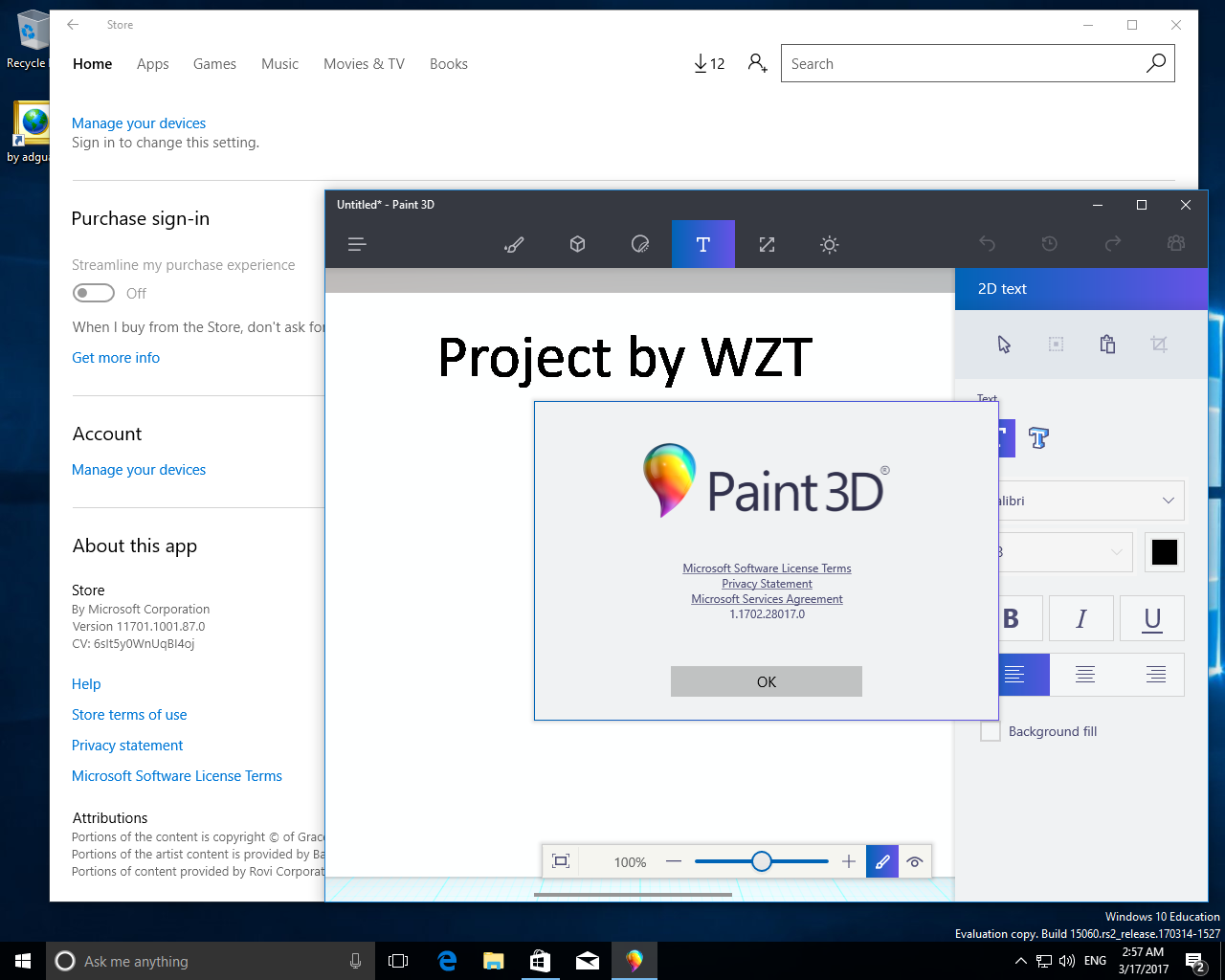Viewport: 1225px width, 980px height.
Task: Open the Remix 3D community icon
Action: [x=1176, y=244]
